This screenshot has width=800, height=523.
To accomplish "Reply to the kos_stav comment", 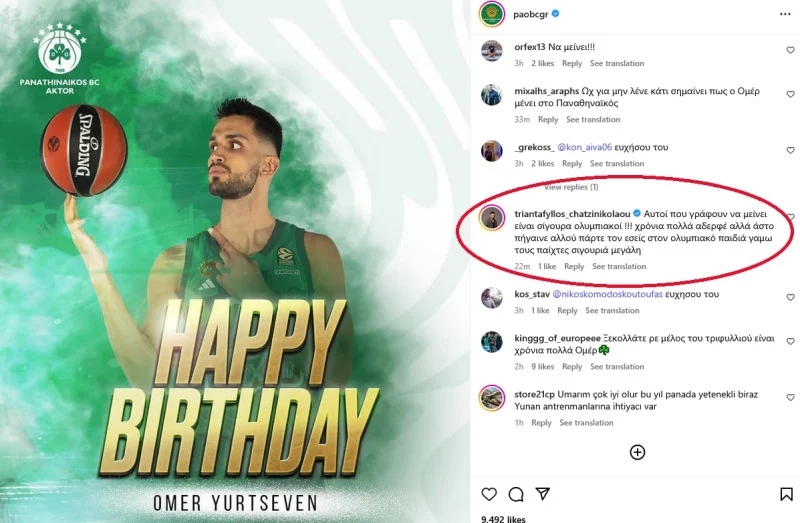I will (567, 311).
